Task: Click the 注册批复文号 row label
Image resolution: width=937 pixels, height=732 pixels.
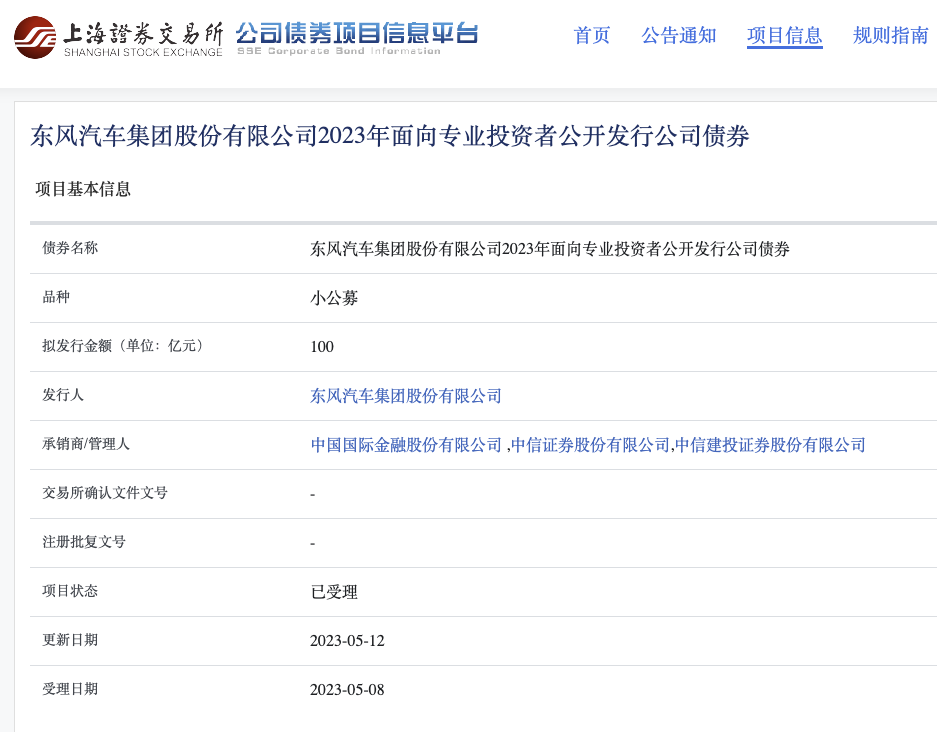Action: click(84, 542)
